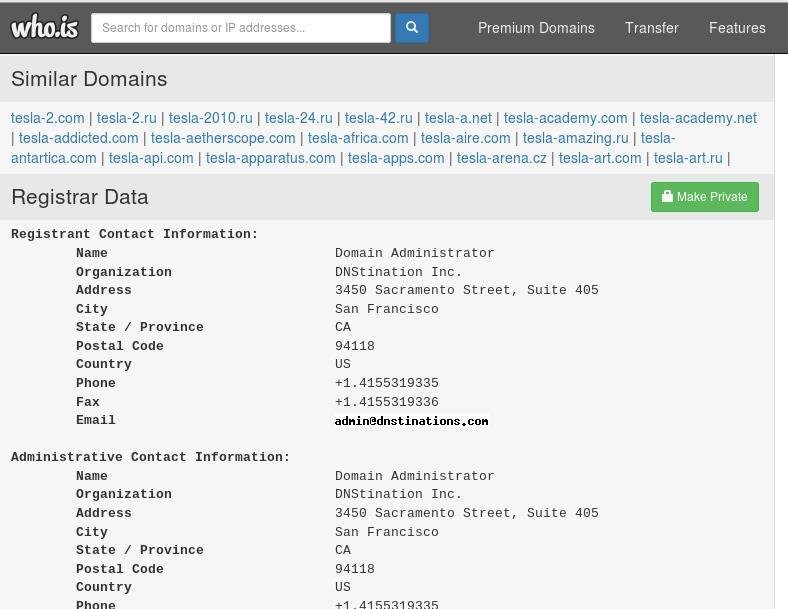Viewport: 788px width, 609px height.
Task: Open the Features menu item
Action: (x=737, y=28)
